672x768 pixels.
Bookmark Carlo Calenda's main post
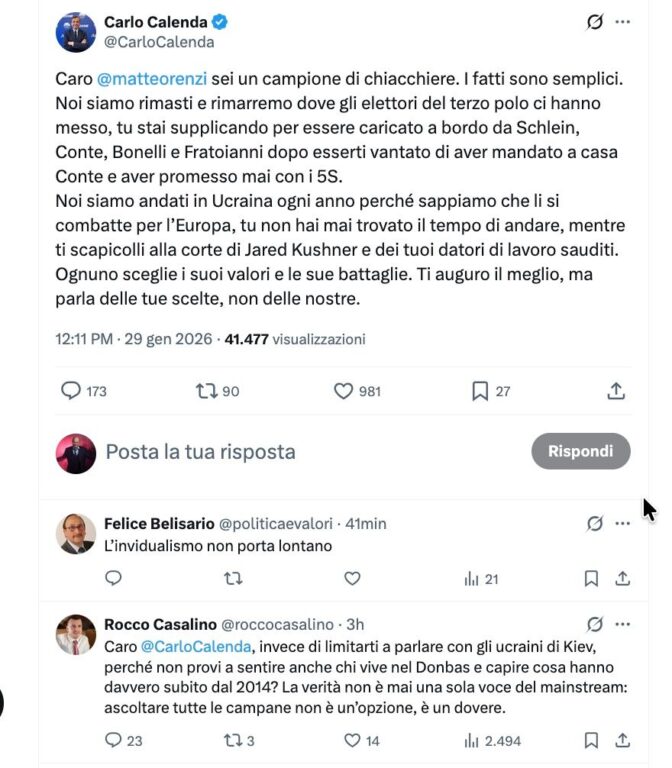coord(480,391)
